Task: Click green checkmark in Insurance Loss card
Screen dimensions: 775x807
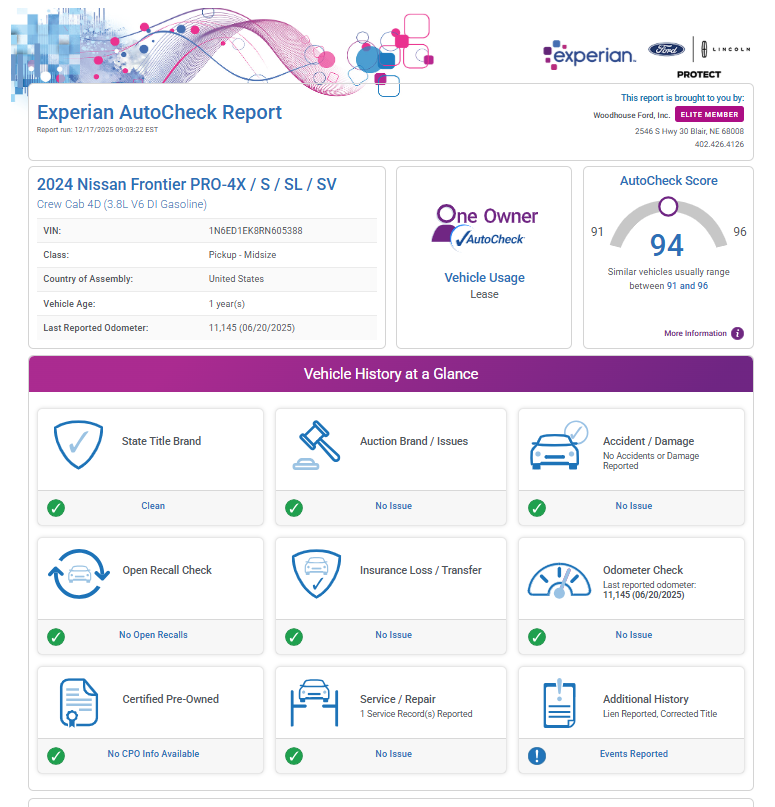Action: point(294,637)
